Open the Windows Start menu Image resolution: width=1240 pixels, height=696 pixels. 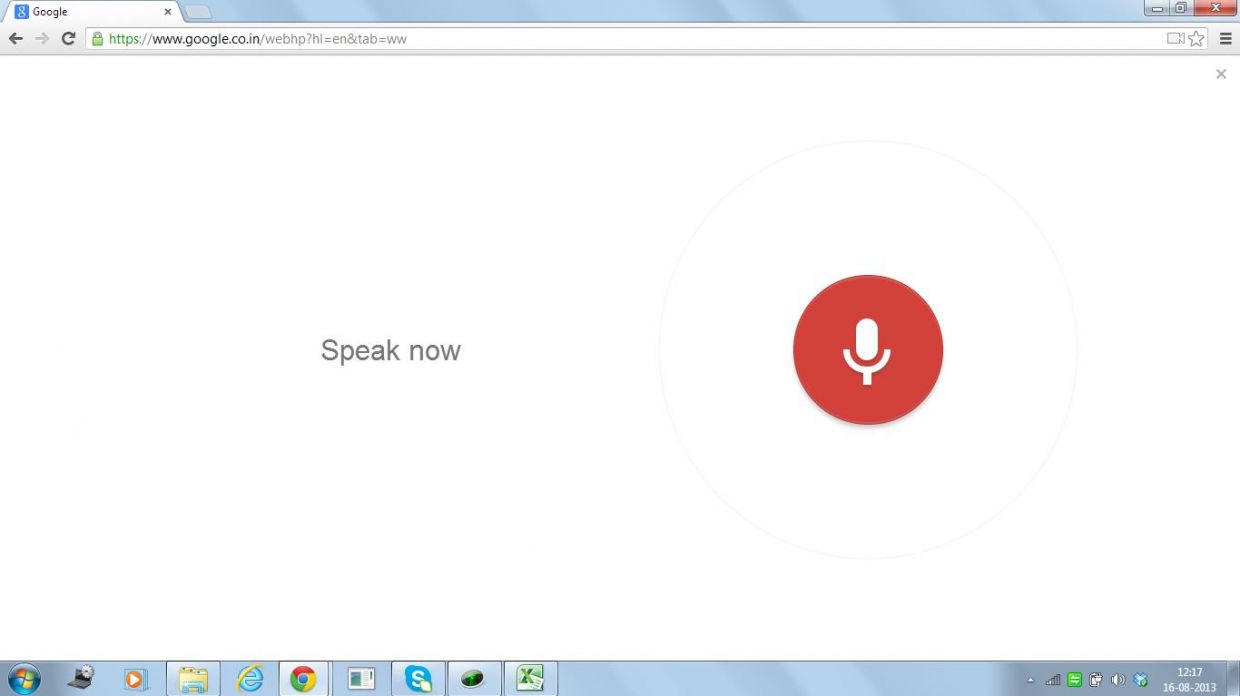(22, 679)
